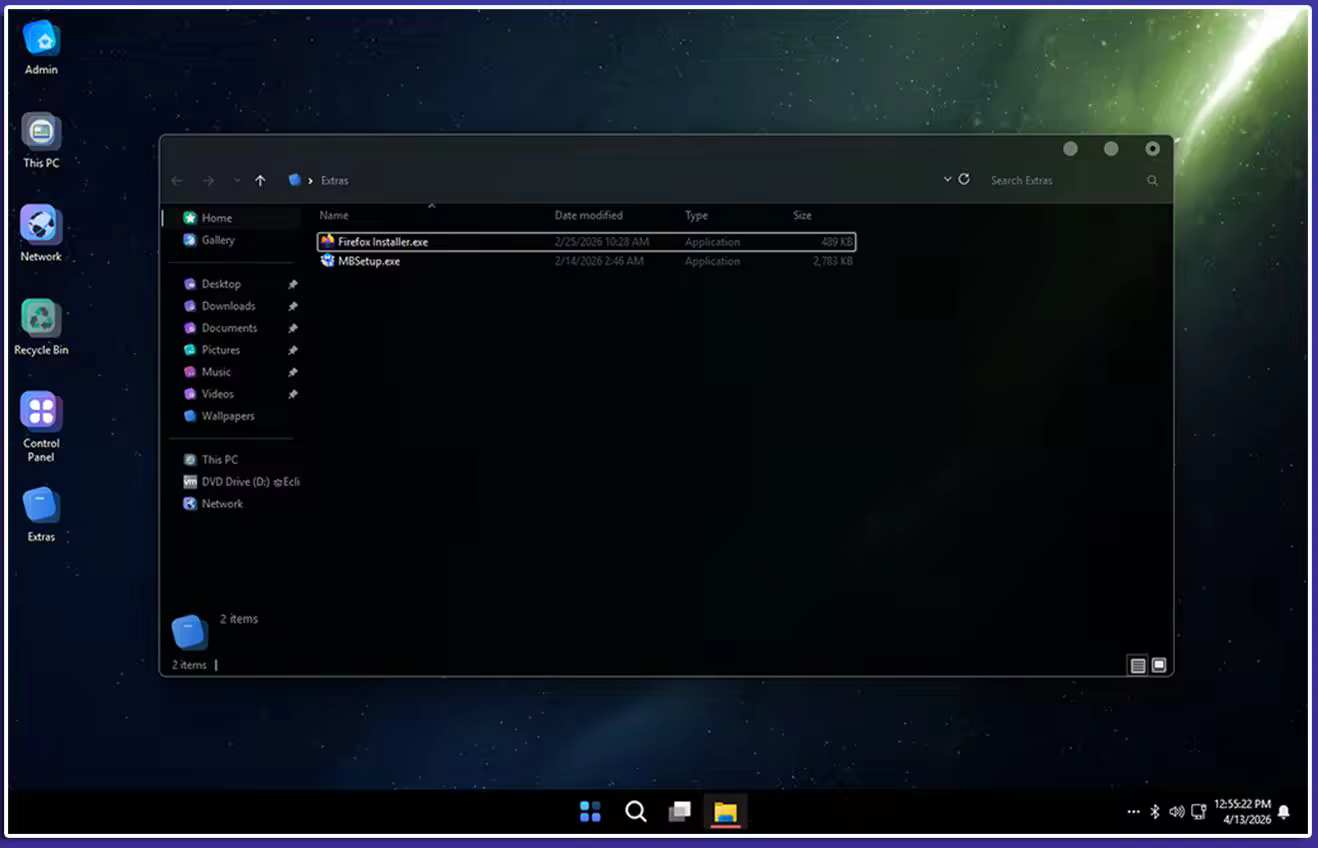
Task: Select Firefox Installer.exe file
Action: pos(382,242)
